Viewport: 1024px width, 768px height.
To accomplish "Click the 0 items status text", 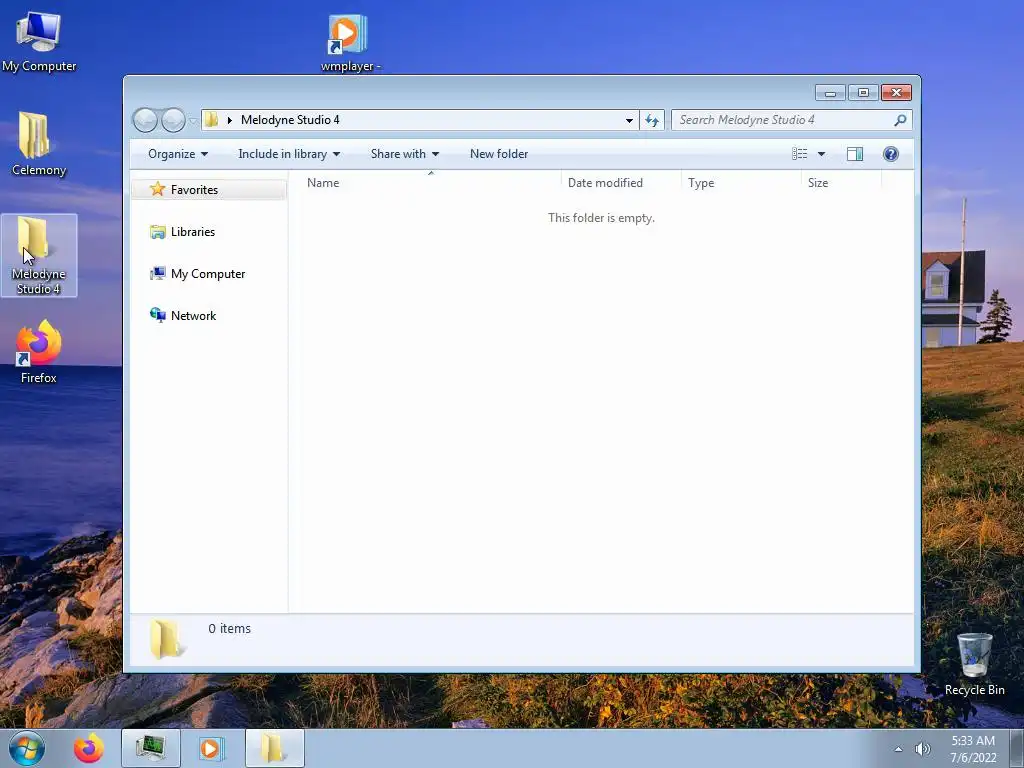I will 229,628.
